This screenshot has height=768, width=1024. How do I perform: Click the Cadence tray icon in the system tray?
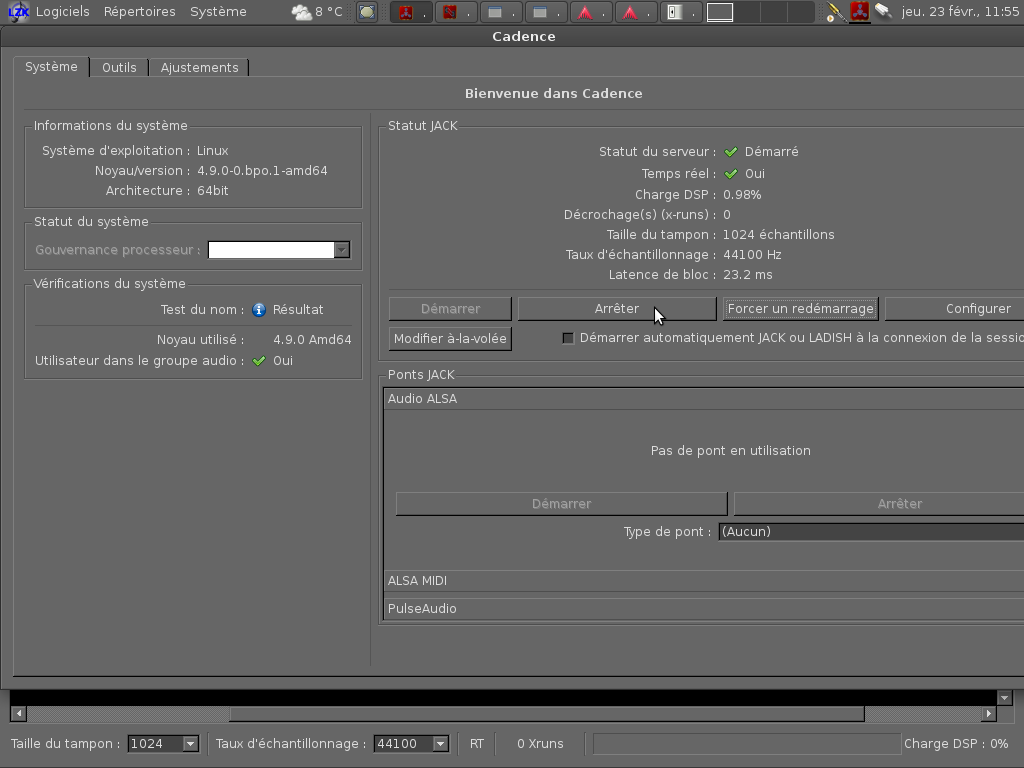(859, 12)
